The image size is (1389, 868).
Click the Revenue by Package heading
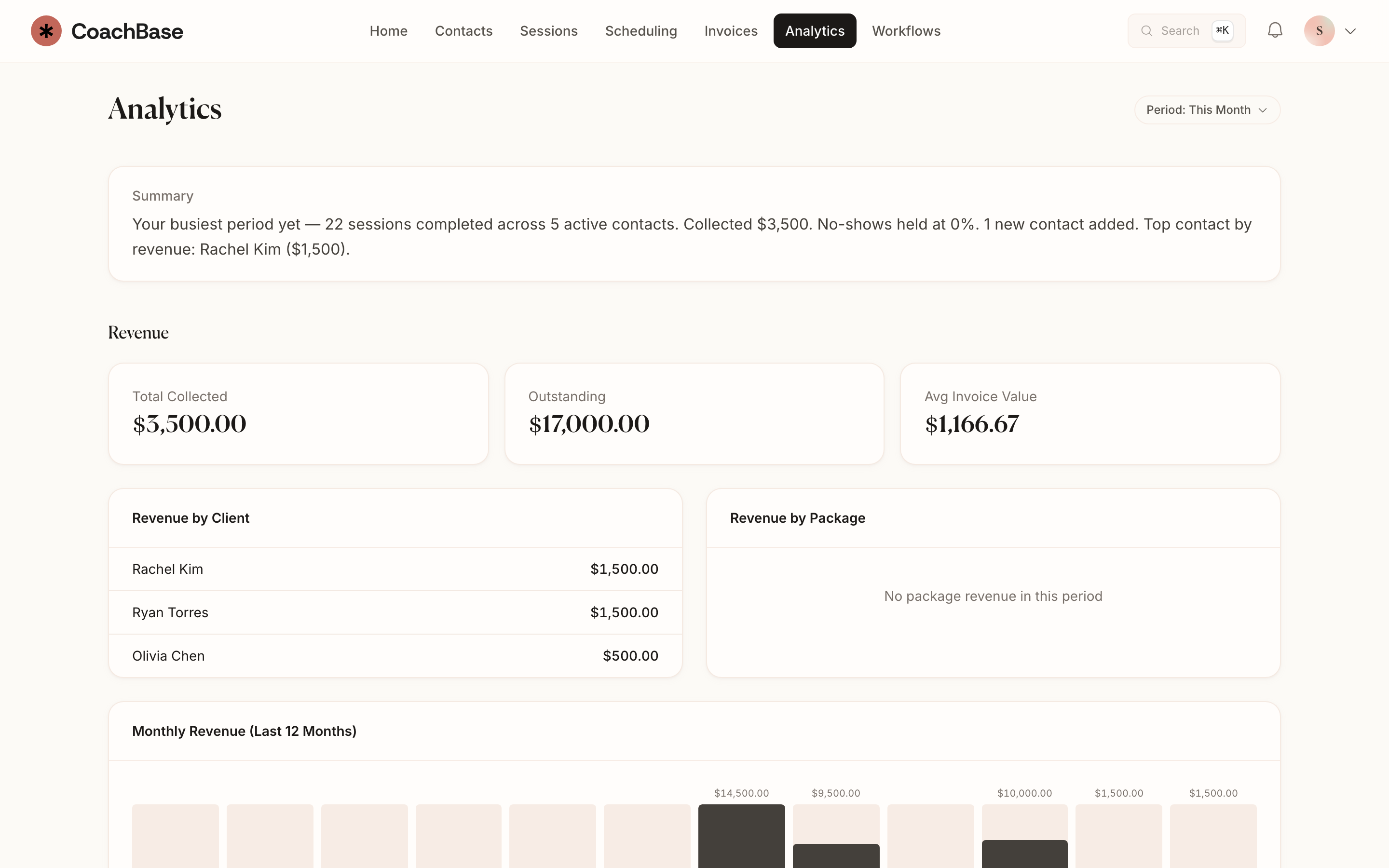click(x=797, y=518)
